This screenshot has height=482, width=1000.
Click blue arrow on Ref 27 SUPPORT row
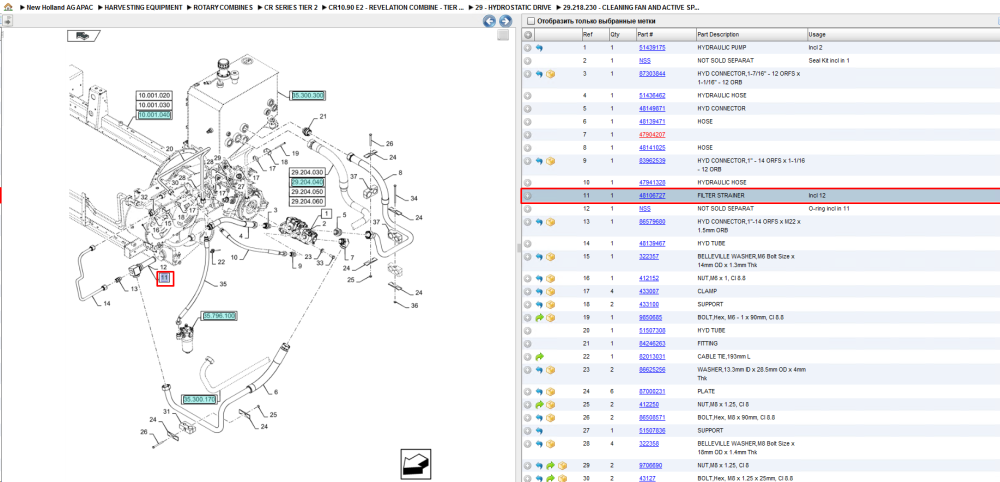539,431
